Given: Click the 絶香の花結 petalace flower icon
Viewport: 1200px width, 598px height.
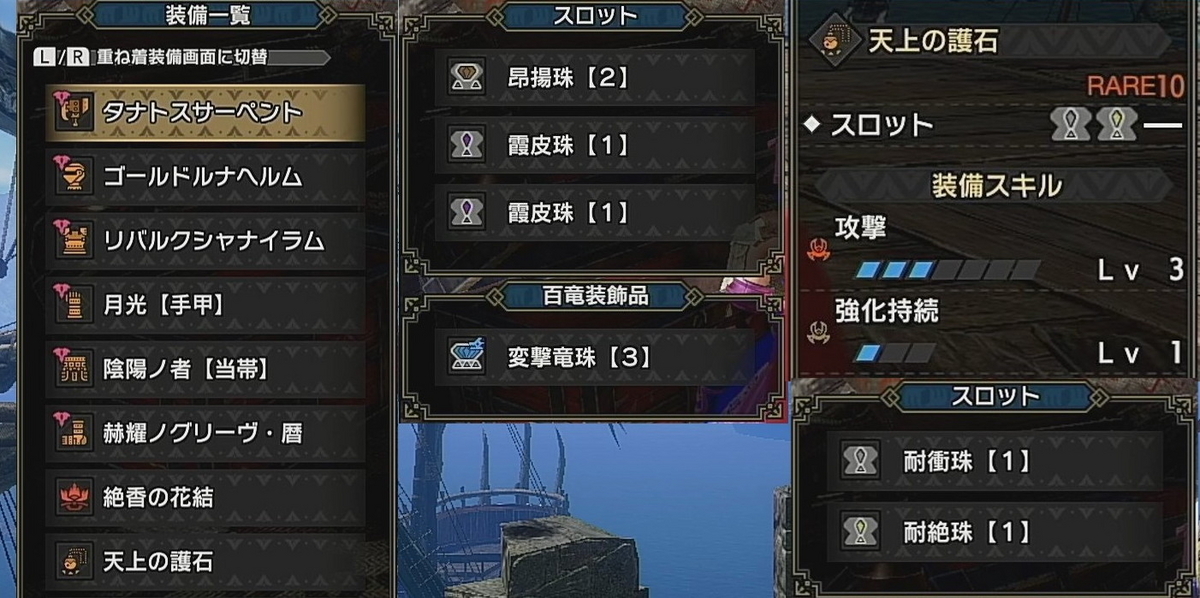Looking at the screenshot, I should 75,496.
